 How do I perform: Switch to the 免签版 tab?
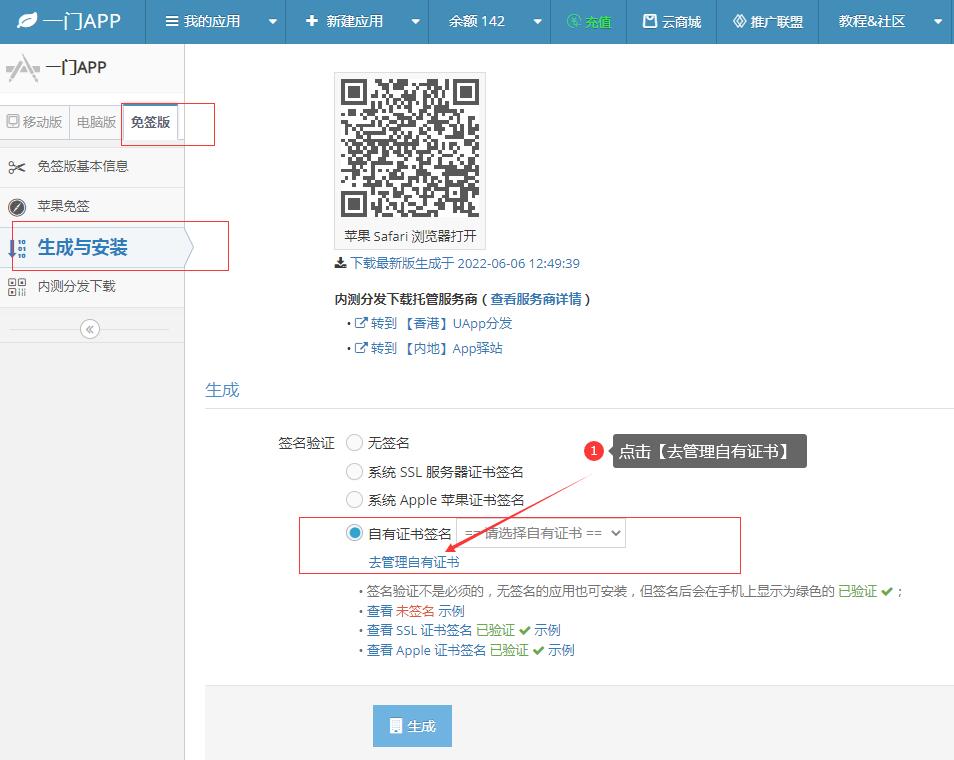pos(150,122)
